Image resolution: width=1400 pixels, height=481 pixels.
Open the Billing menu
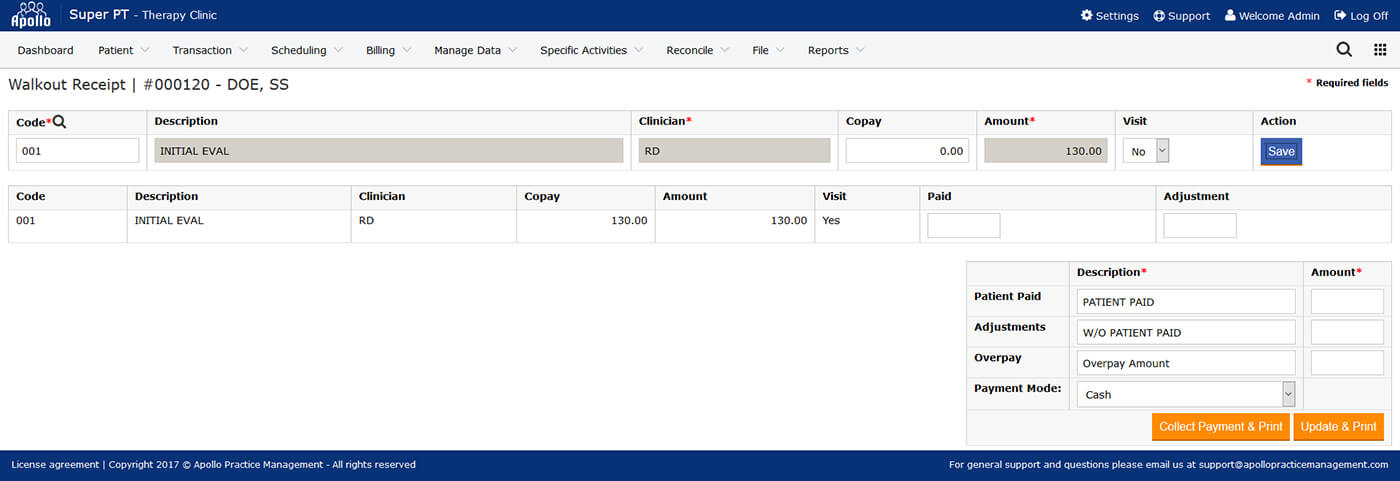pyautogui.click(x=388, y=50)
